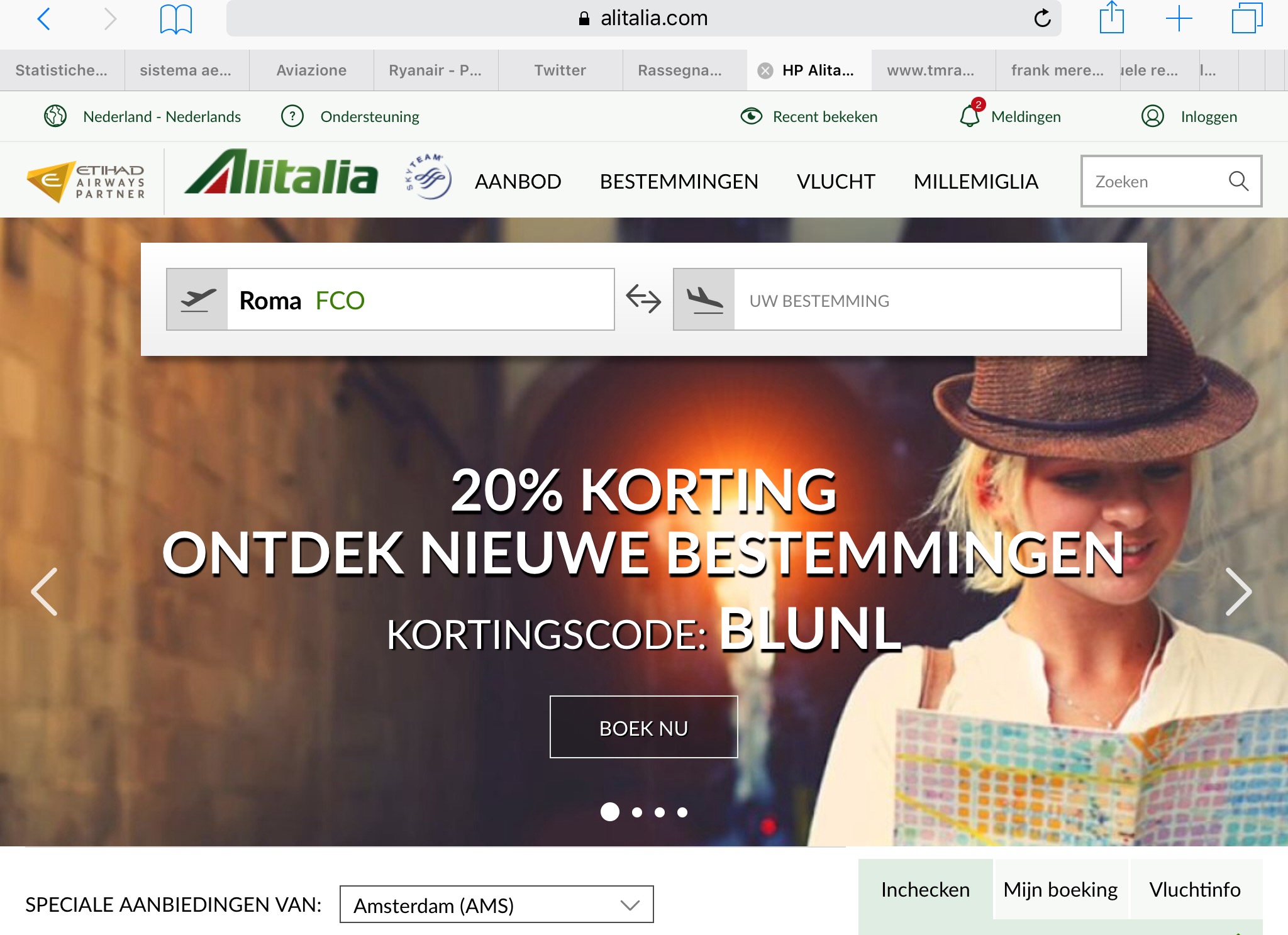This screenshot has width=1288, height=935.
Task: Click the Alitalia logo
Action: point(281,173)
